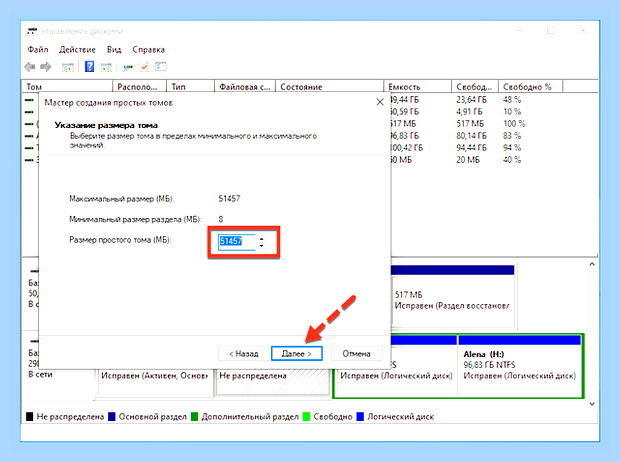620x462 pixels.
Task: Click the Далее button
Action: click(x=297, y=353)
